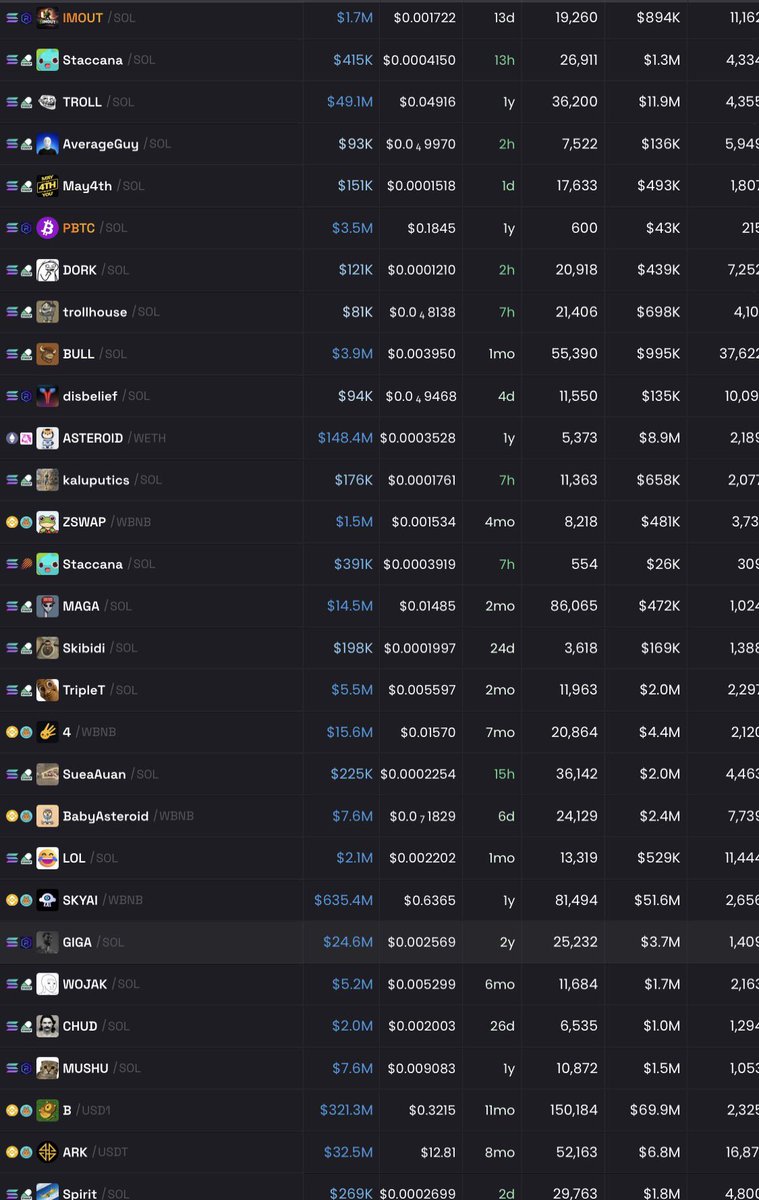This screenshot has height=1200, width=759.
Task: Click SKYAI's $51.6M volume
Action: pyautogui.click(x=655, y=900)
